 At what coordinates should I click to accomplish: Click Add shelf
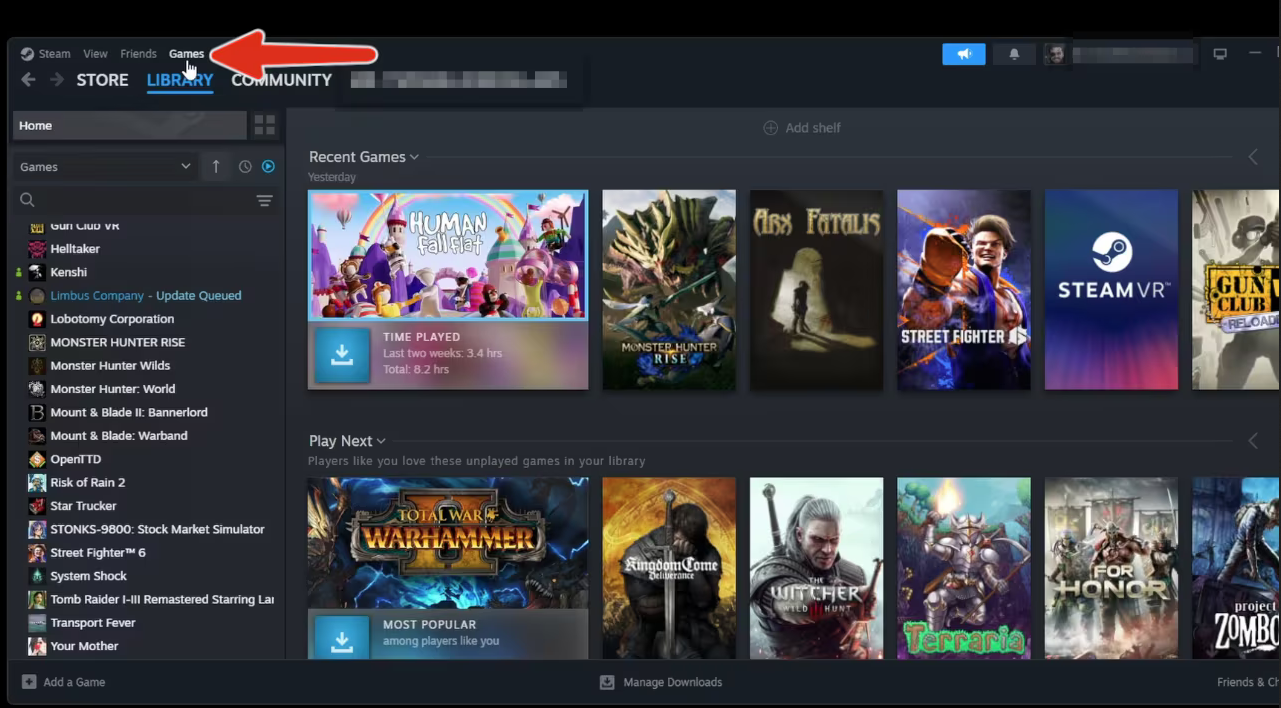(801, 127)
